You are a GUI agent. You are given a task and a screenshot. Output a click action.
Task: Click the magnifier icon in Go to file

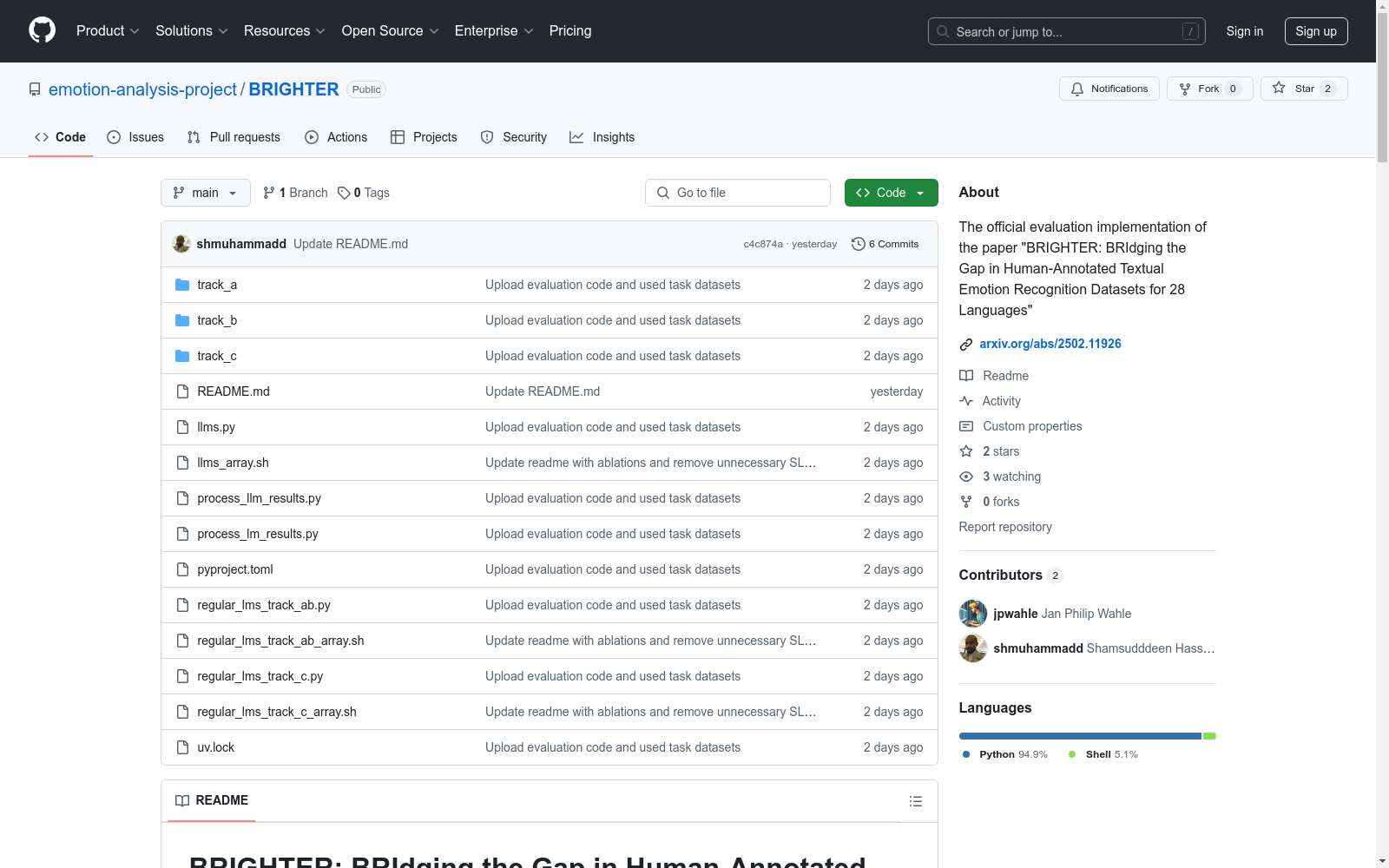[x=663, y=193]
